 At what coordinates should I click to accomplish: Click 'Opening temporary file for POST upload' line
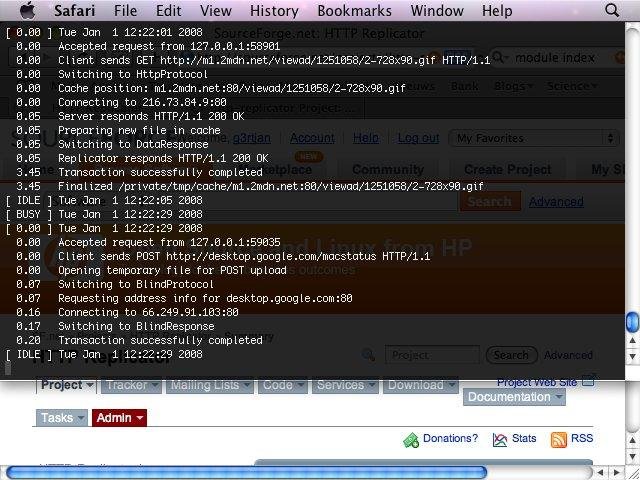tap(172, 270)
